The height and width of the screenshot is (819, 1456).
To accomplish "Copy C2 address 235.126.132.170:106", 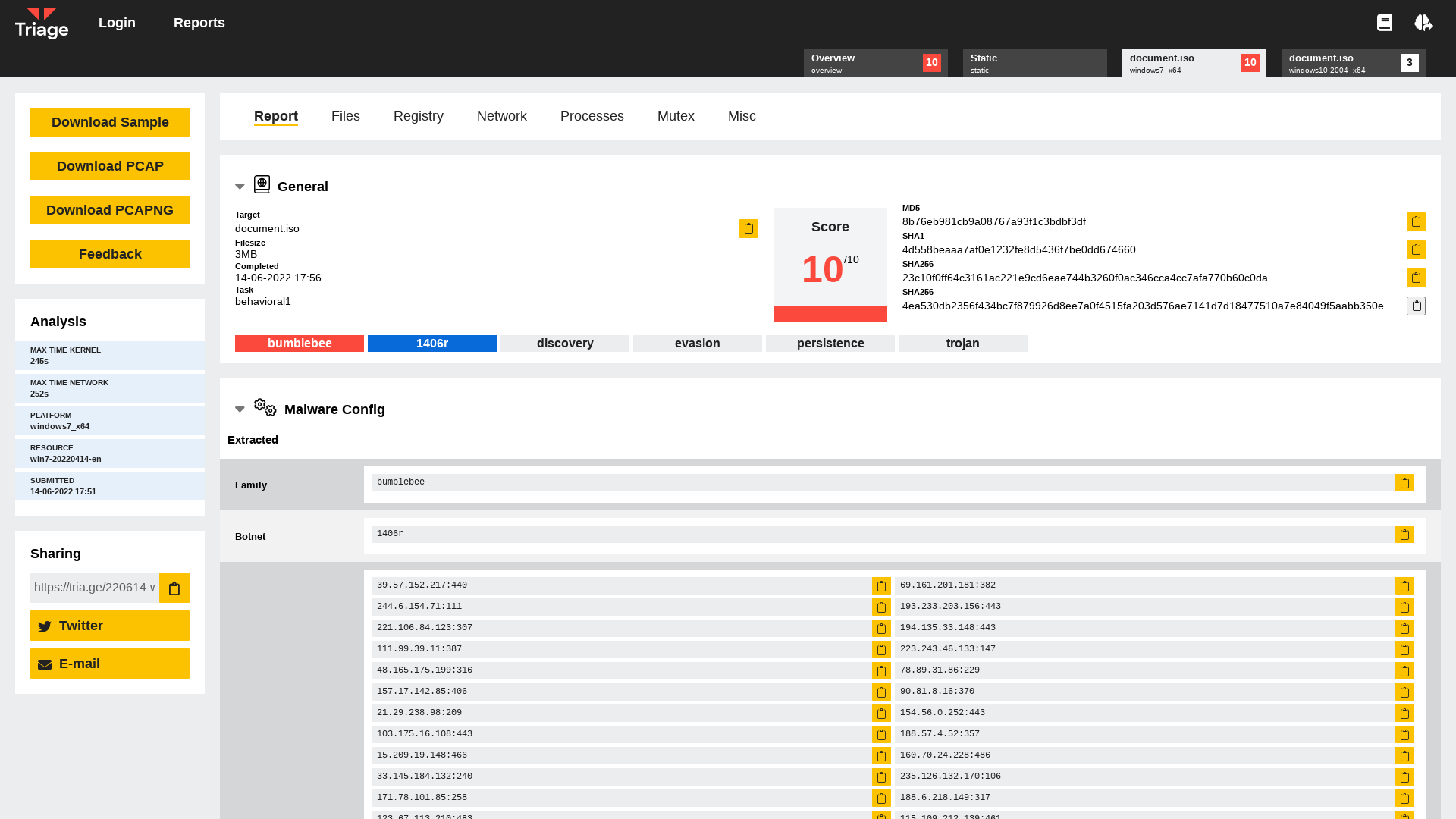I will (1404, 777).
